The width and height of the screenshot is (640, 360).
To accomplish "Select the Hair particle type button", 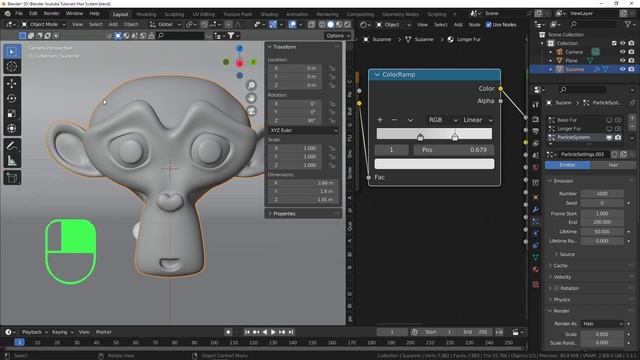I will click(x=613, y=165).
